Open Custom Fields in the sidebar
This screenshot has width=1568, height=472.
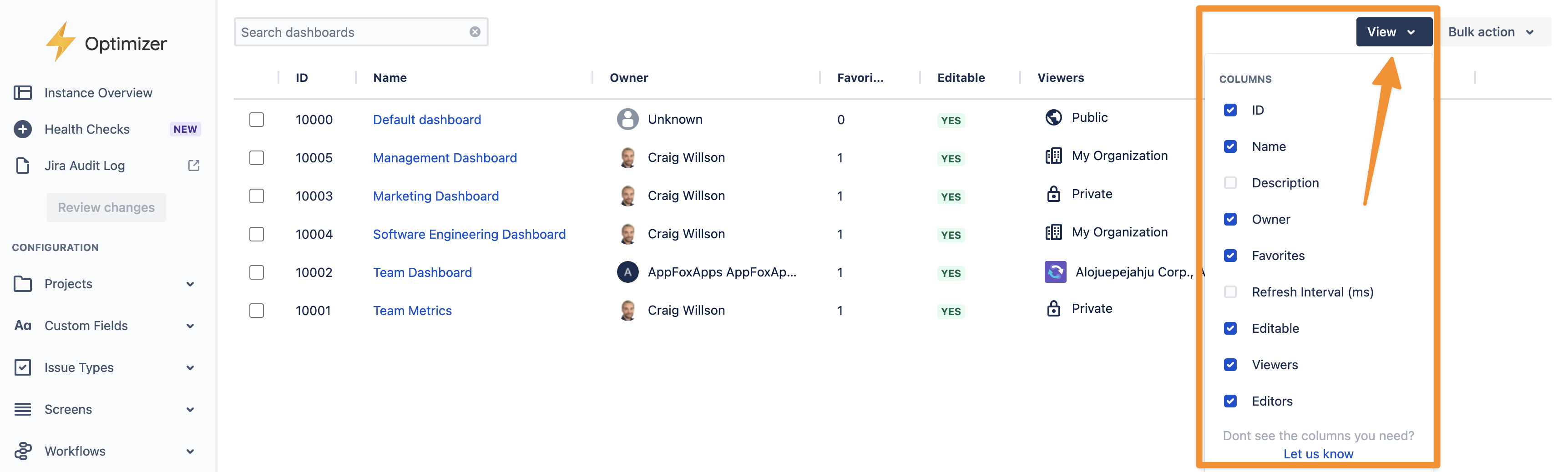pyautogui.click(x=86, y=326)
